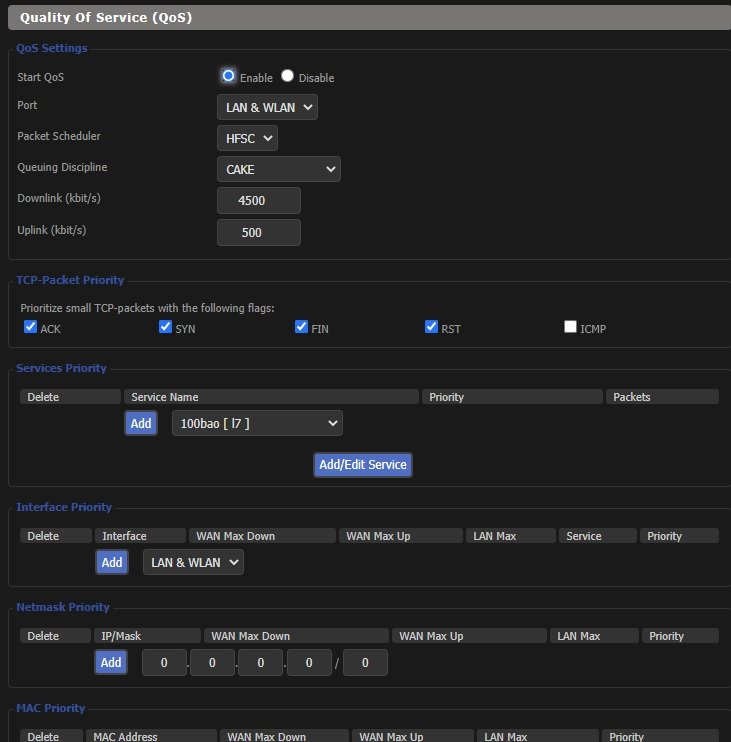Select the Enable radio button for QoS

[229, 76]
